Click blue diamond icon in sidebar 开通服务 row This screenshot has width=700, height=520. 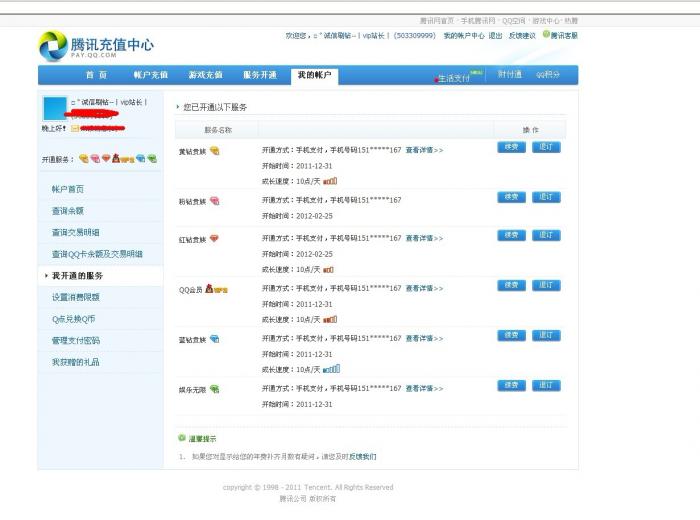[x=141, y=158]
